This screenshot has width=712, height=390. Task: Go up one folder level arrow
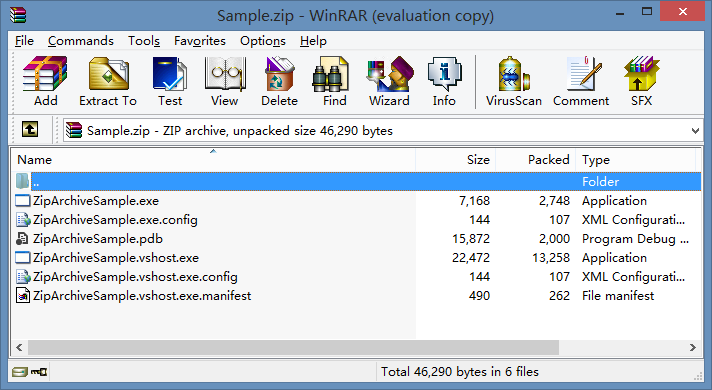click(x=30, y=130)
